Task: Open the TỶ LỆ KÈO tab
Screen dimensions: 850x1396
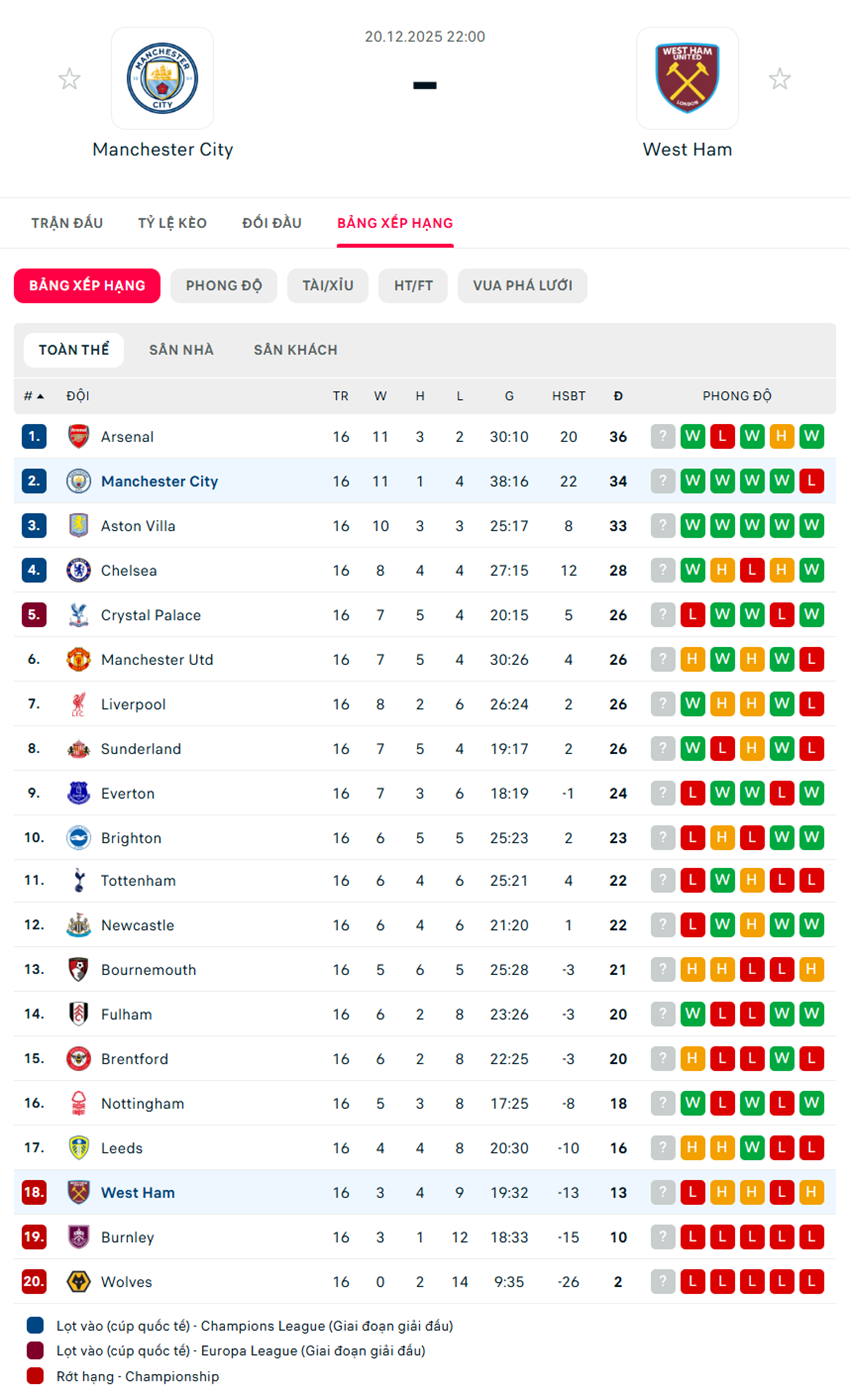Action: point(173,223)
